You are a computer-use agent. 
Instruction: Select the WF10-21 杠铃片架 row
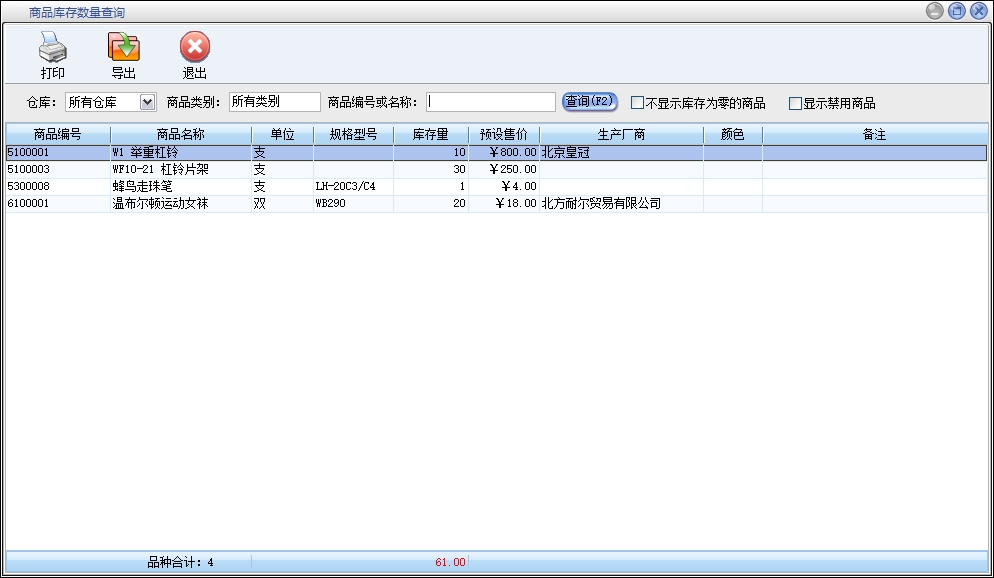click(180, 170)
